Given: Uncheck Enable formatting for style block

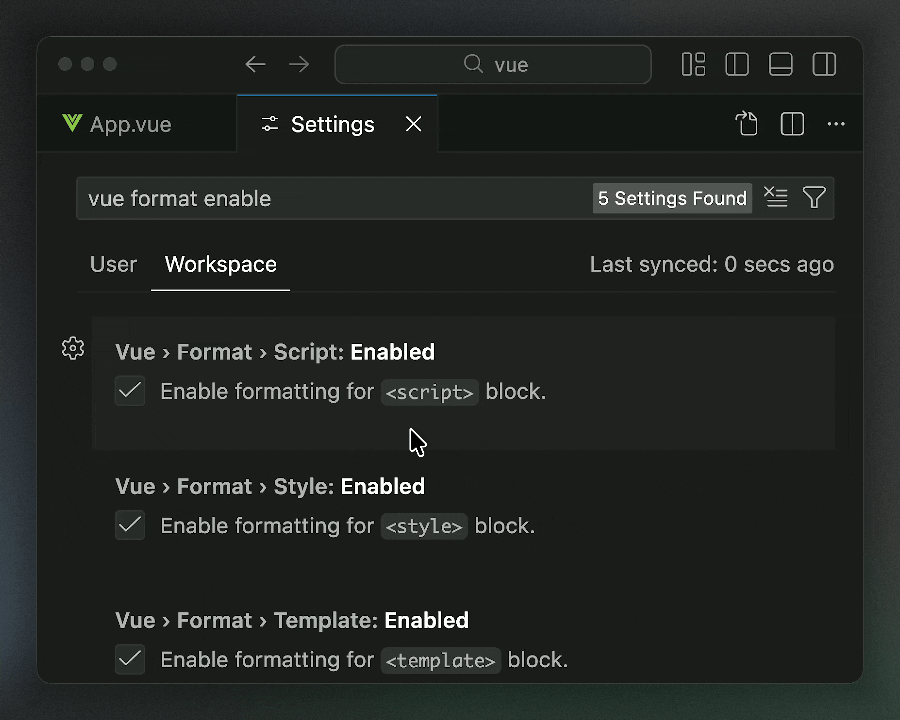Looking at the screenshot, I should 130,525.
